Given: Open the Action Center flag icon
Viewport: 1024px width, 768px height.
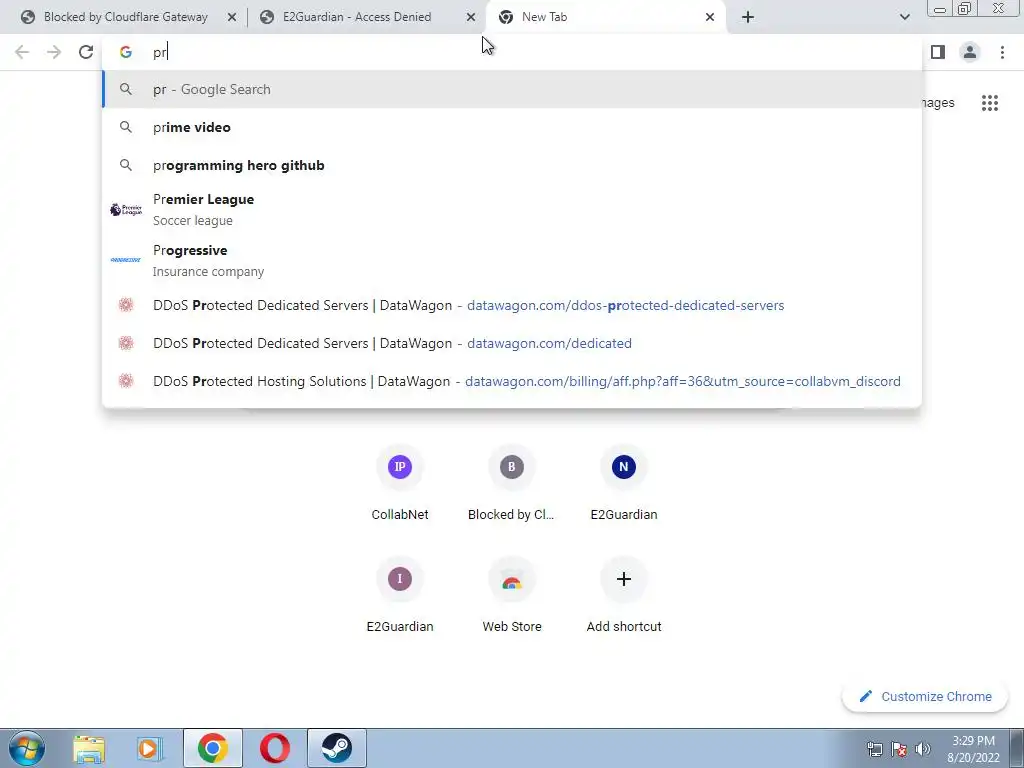Looking at the screenshot, I should [899, 749].
